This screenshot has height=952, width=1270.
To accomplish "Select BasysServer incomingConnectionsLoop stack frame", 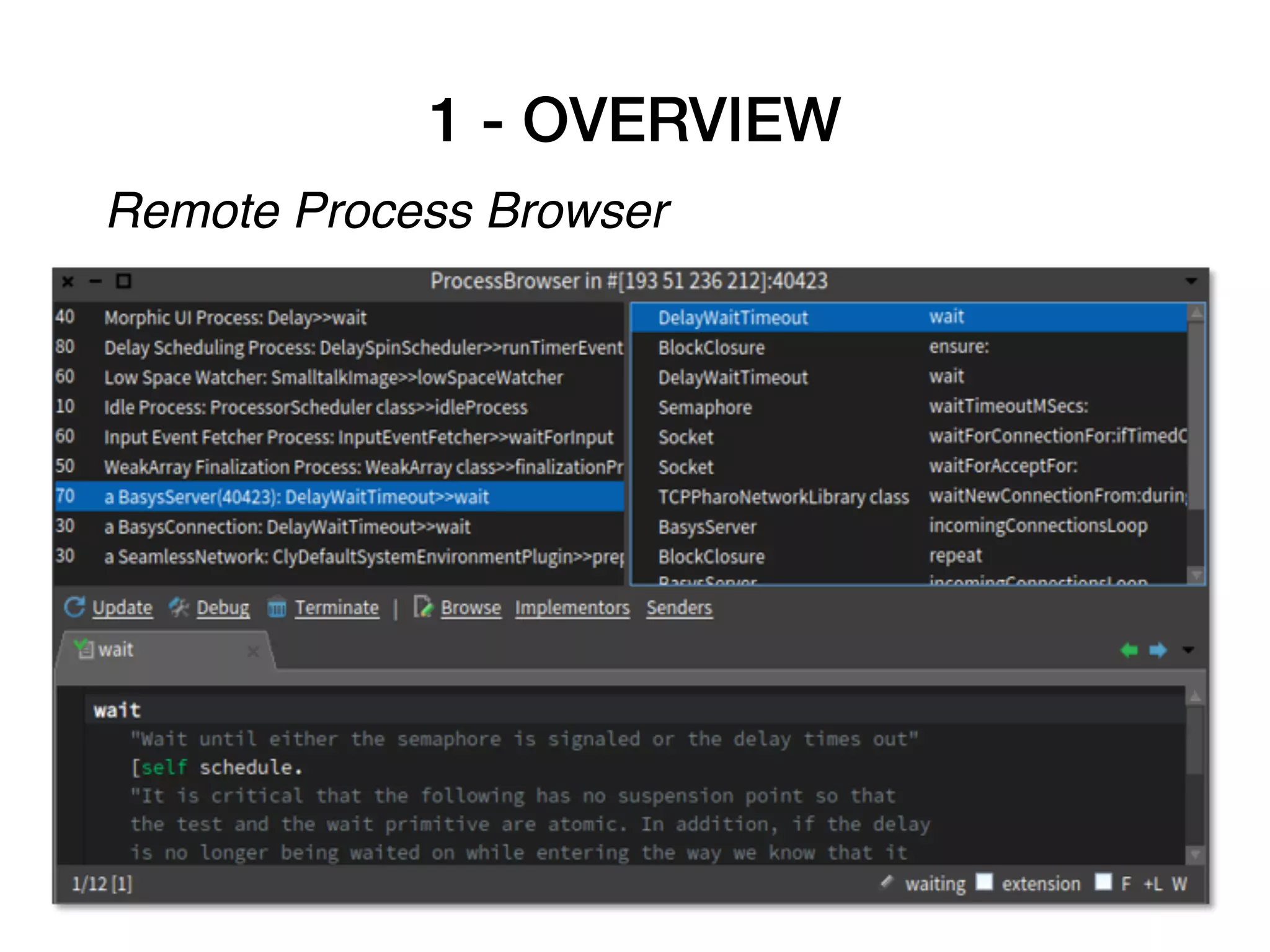I will 910,527.
